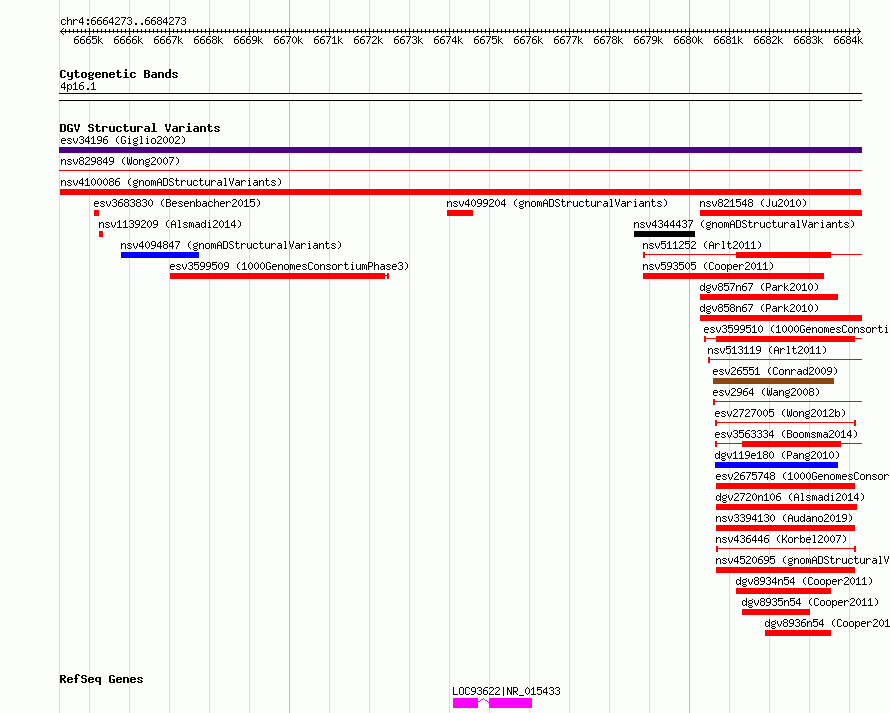Select the blue dgv119e180 variant bar
The width and height of the screenshot is (890, 713).
pos(776,465)
